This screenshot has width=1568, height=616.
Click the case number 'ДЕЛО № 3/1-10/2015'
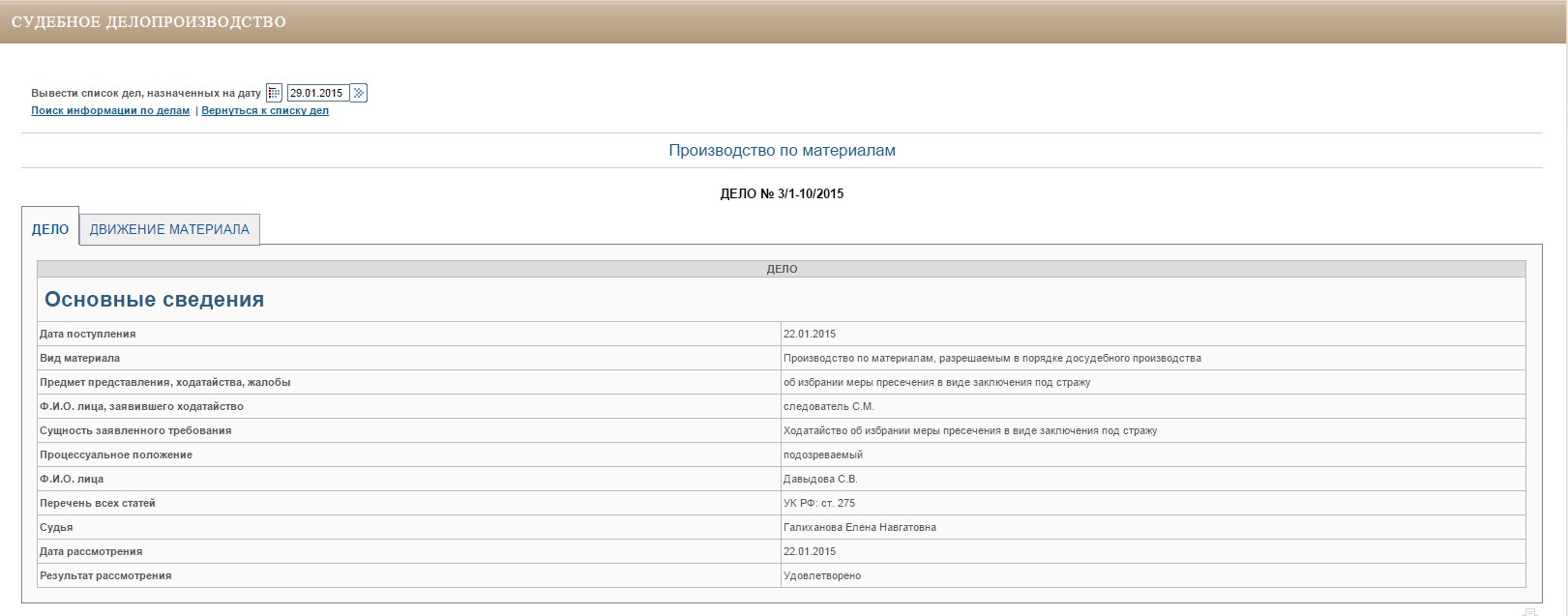(783, 193)
